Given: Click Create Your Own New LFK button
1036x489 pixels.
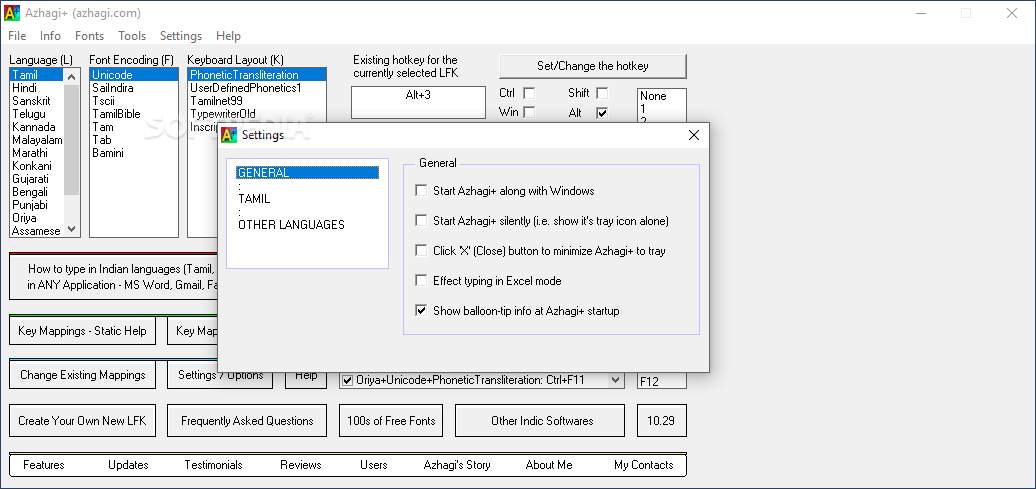Looking at the screenshot, I should click(x=83, y=420).
